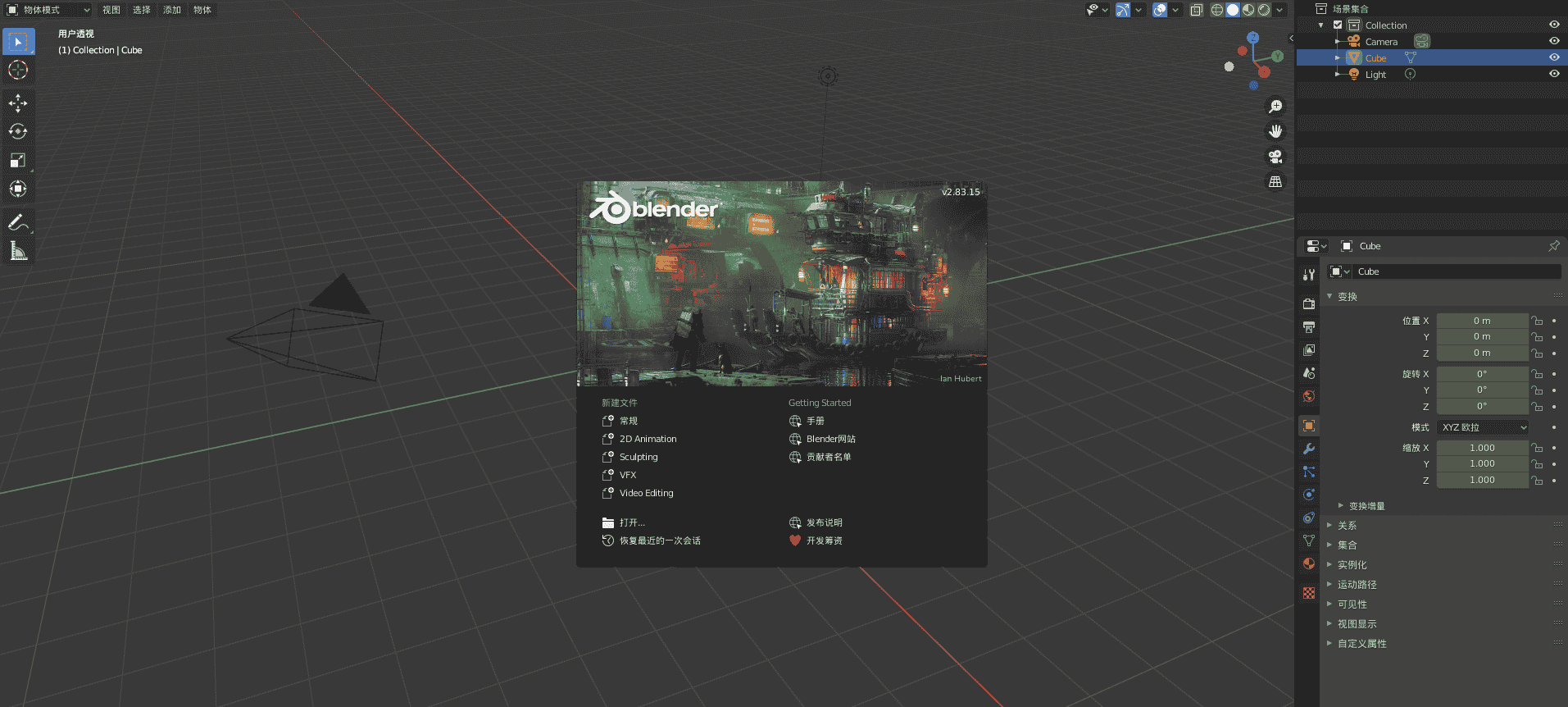This screenshot has width=1568, height=707.
Task: Toggle camera view with camera icon
Action: click(x=1275, y=157)
